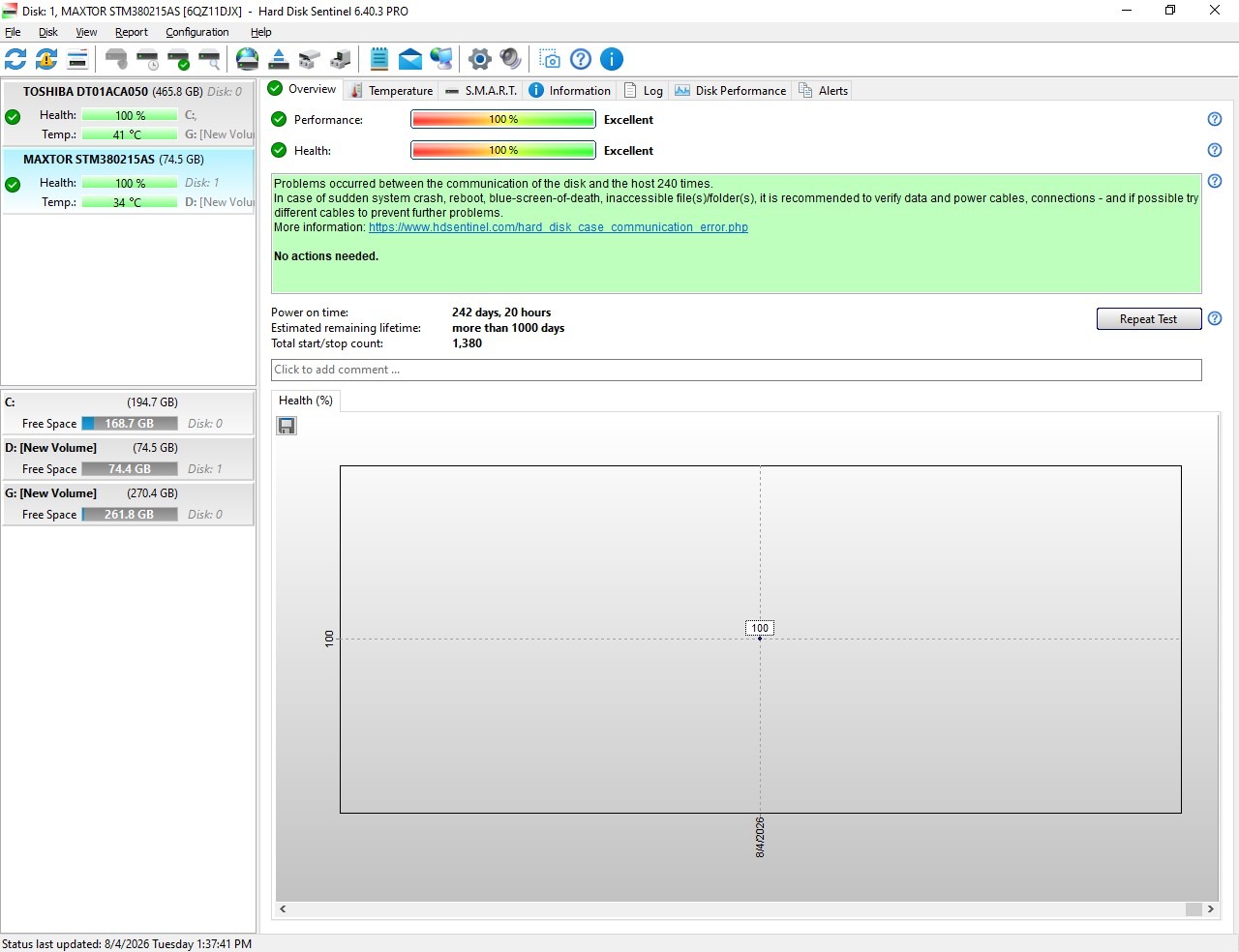The width and height of the screenshot is (1239, 952).
Task: Click the camera screenshot capture icon
Action: point(550,59)
